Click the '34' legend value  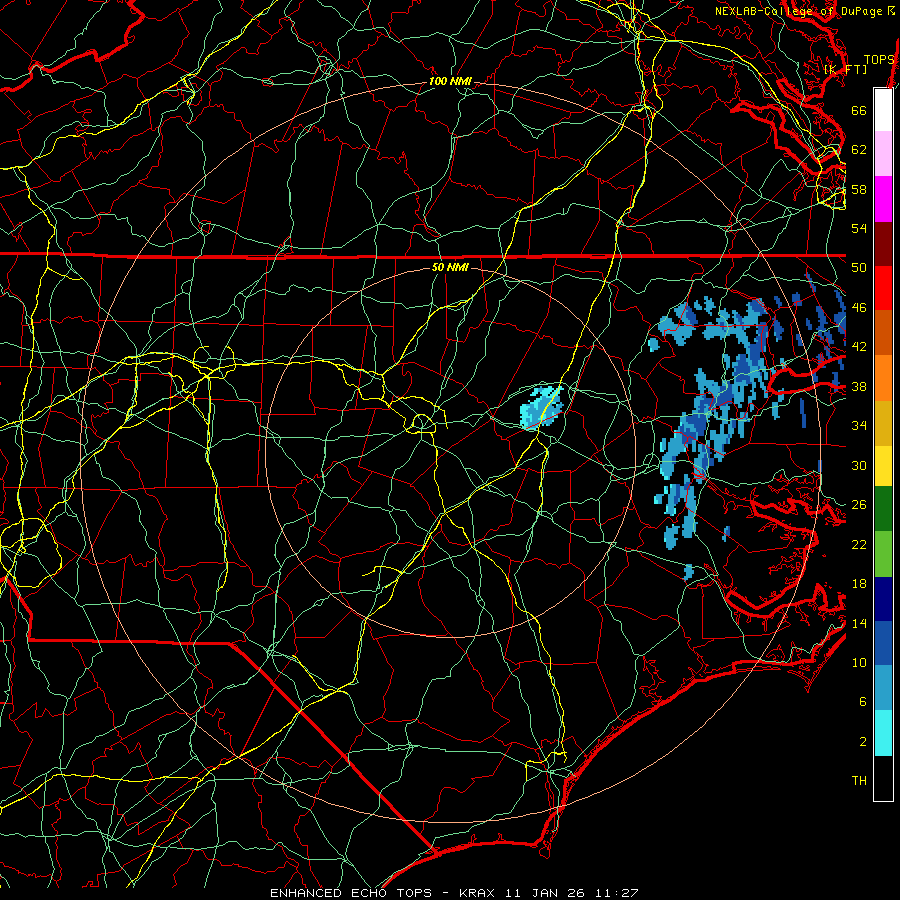coord(859,426)
